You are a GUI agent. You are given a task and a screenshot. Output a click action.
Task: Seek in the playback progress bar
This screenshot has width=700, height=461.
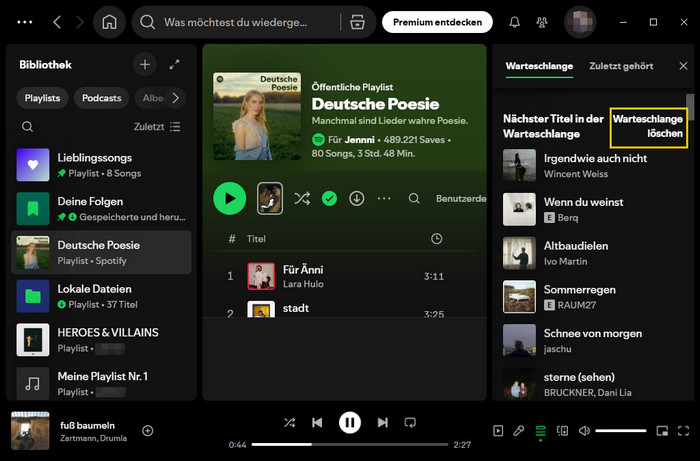pos(350,444)
